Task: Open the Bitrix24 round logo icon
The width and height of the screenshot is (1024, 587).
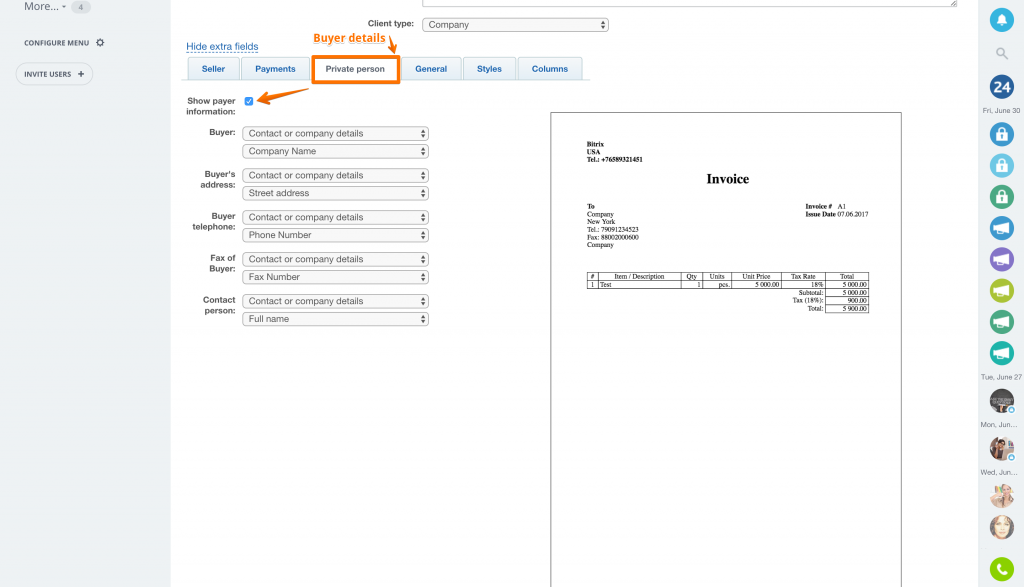Action: (1001, 86)
